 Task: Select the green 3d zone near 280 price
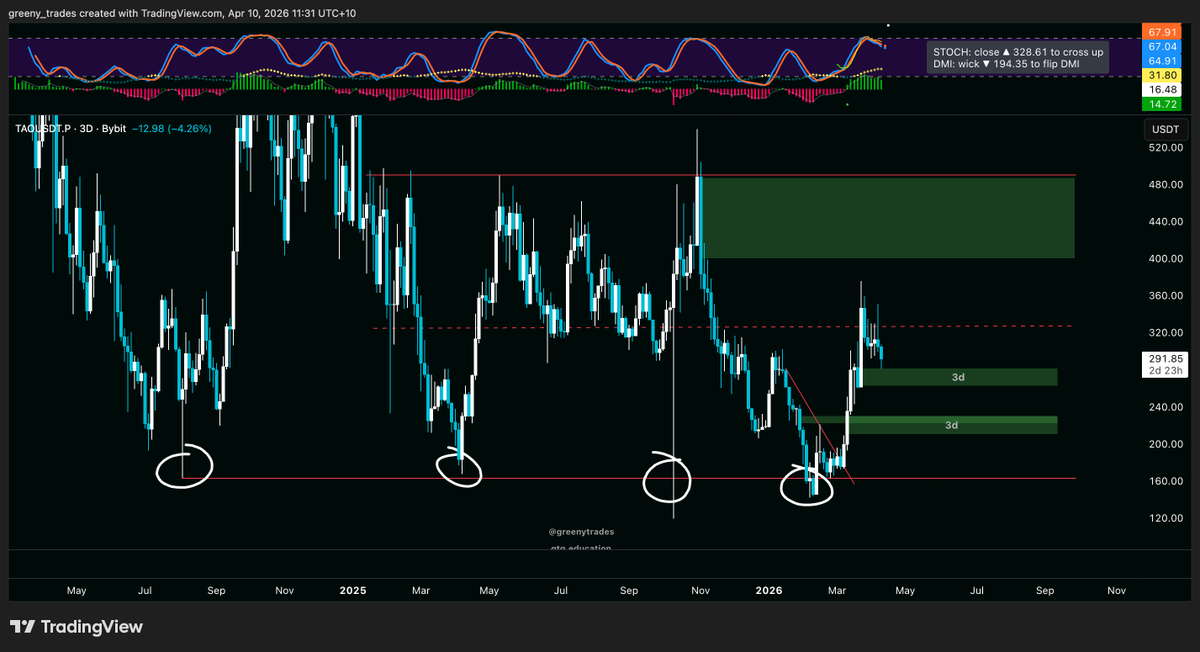coord(958,377)
